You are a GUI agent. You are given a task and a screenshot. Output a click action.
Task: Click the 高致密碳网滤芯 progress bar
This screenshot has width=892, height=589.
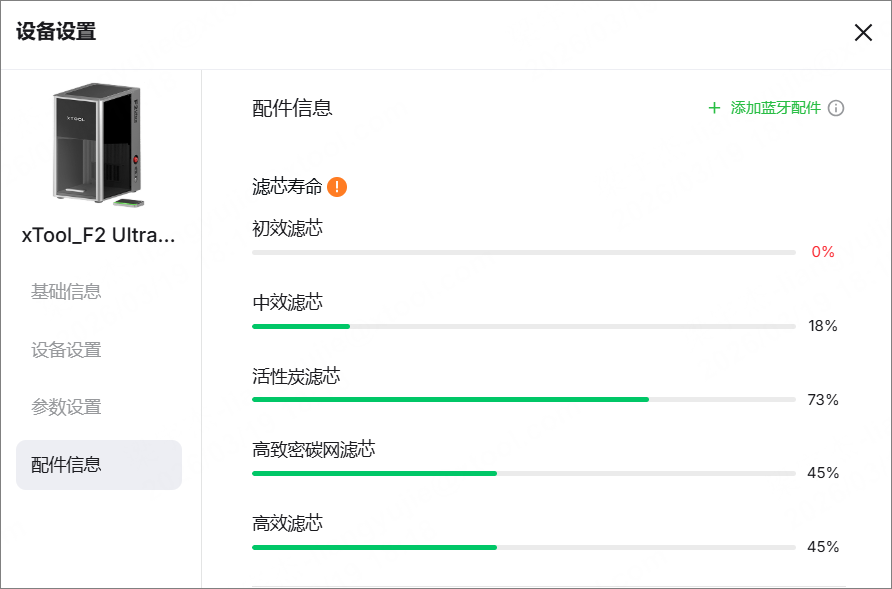(524, 473)
